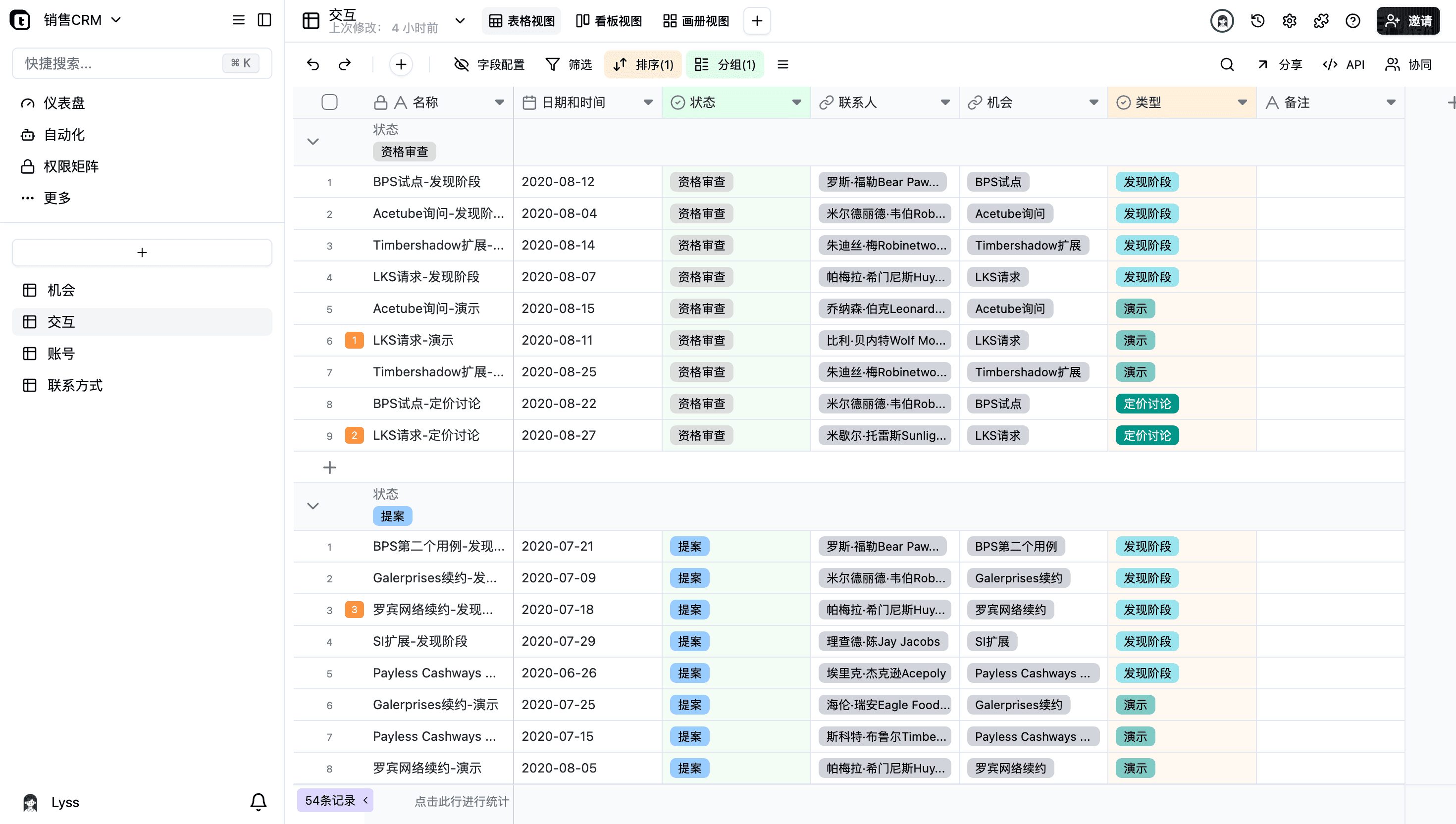Click the 邀请 invite button

coord(1408,21)
